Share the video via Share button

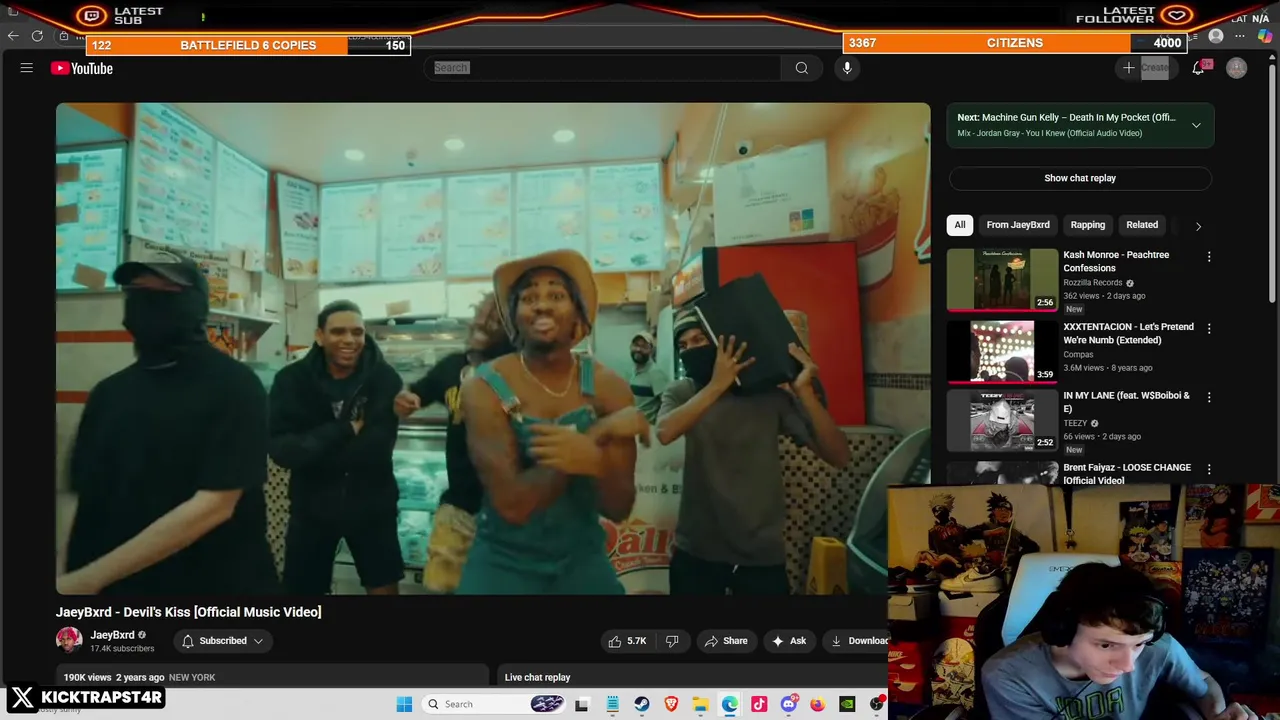coord(726,641)
